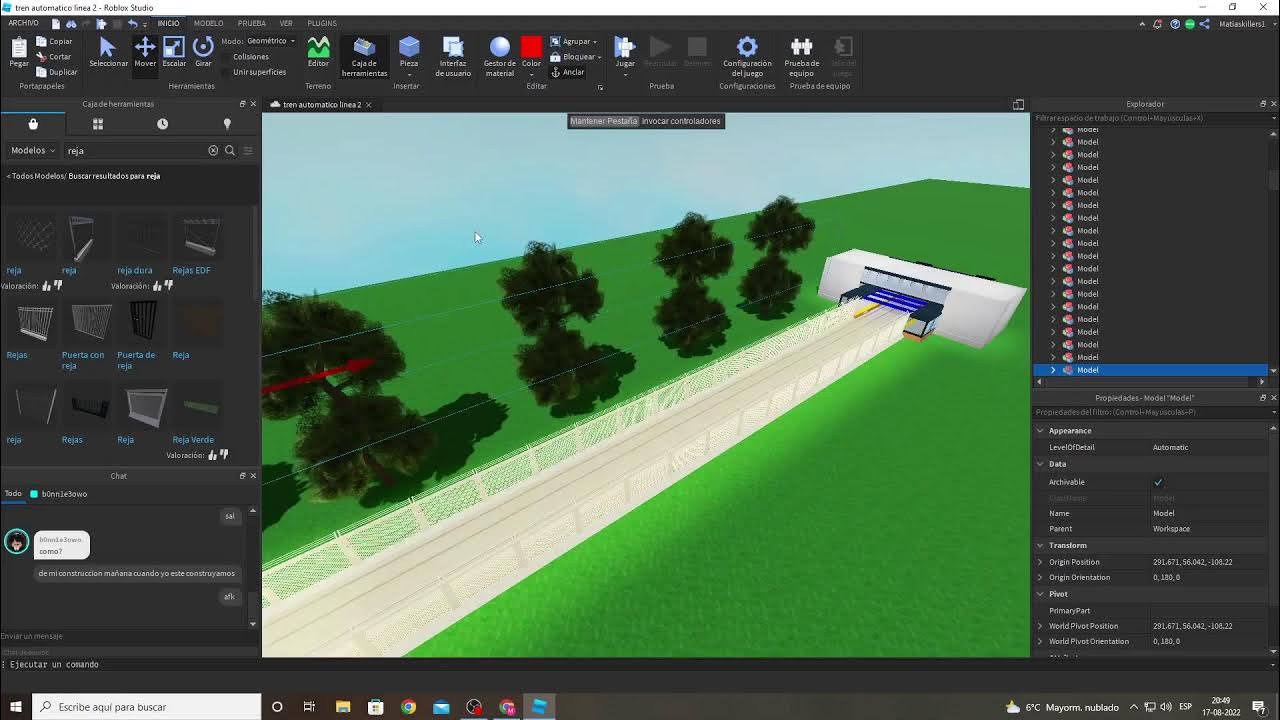Viewport: 1280px width, 720px height.
Task: Start Prueba de equipo team test
Action: (x=801, y=56)
